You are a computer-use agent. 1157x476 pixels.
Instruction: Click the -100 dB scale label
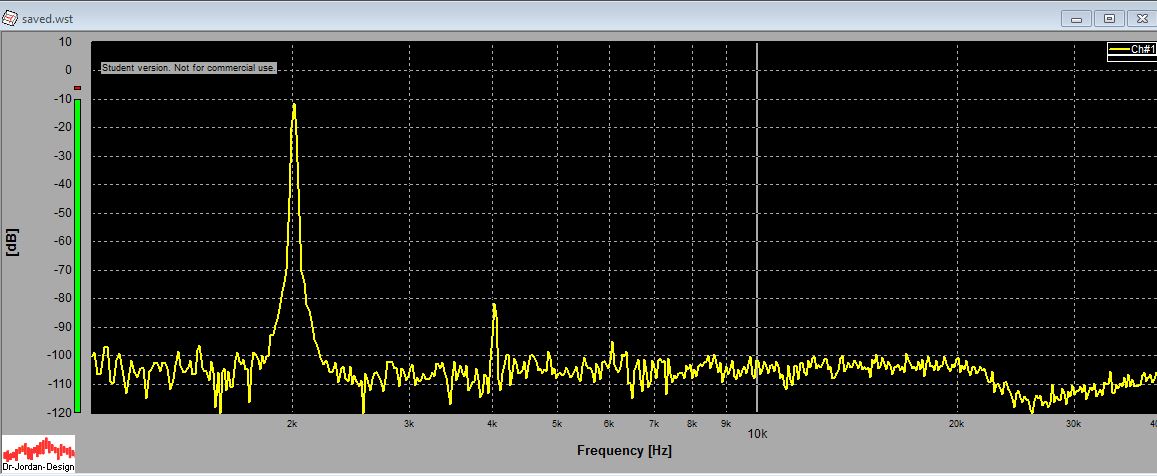point(61,355)
